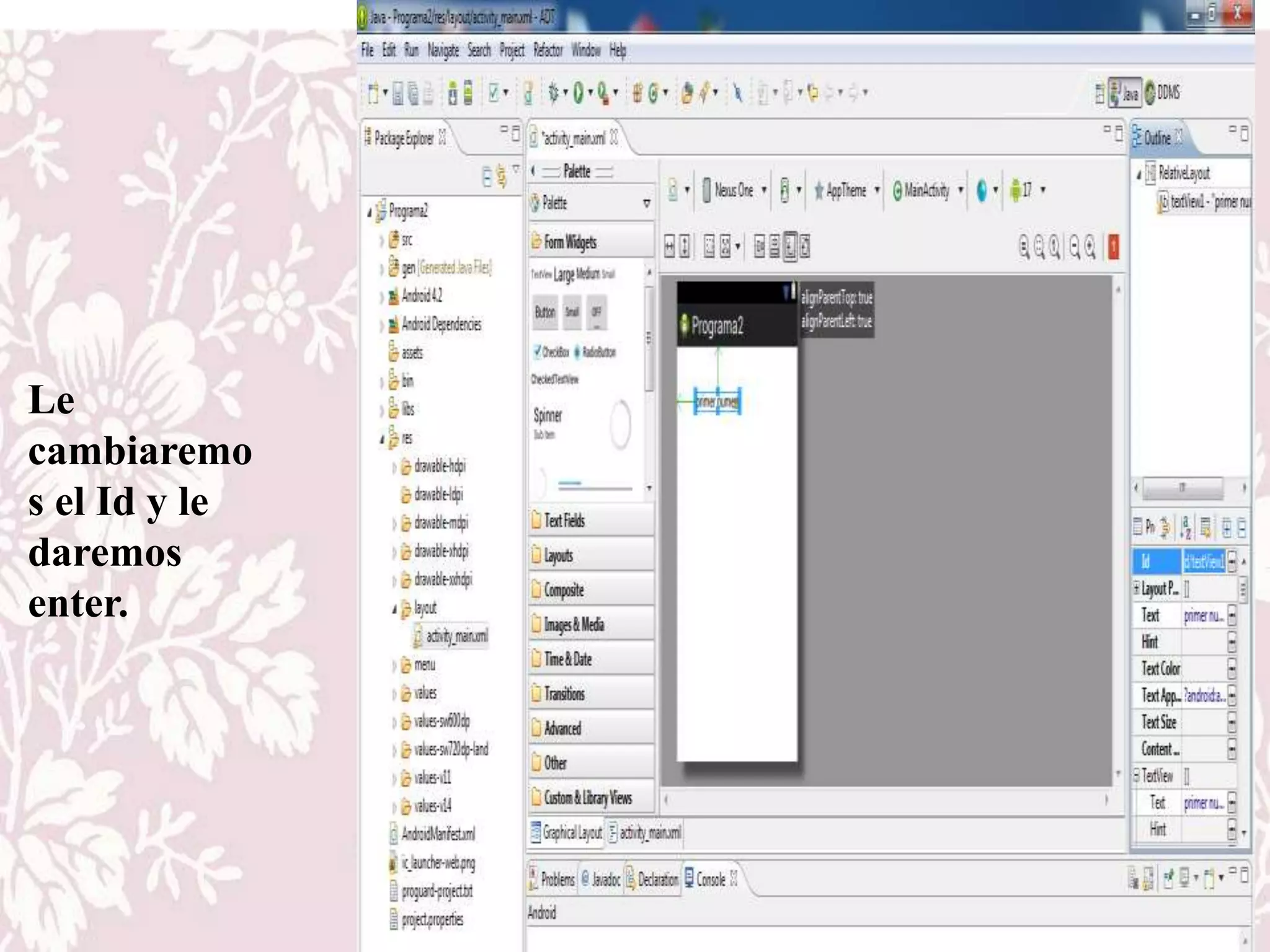
Task: Collapse the res folder in tree
Action: click(383, 439)
